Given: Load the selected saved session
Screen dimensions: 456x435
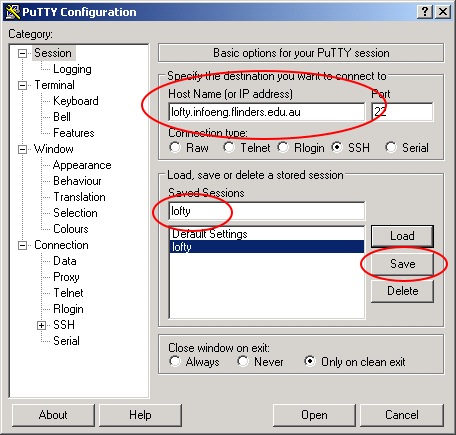Looking at the screenshot, I should tap(402, 236).
